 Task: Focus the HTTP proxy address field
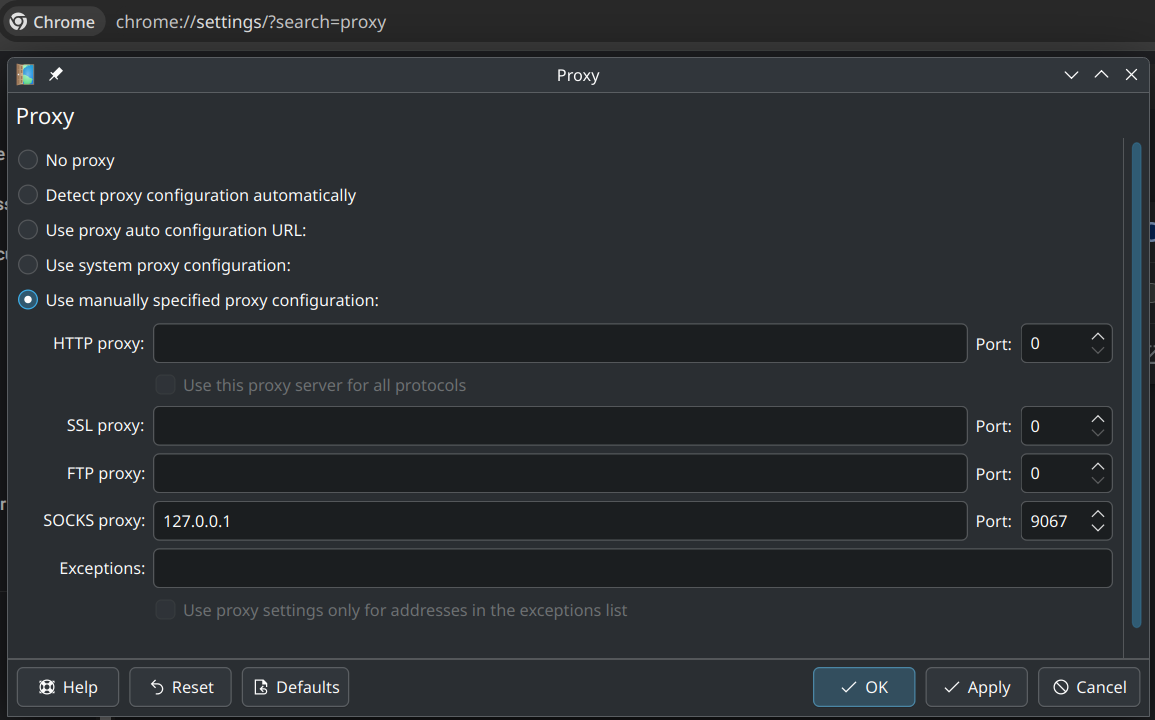tap(560, 343)
